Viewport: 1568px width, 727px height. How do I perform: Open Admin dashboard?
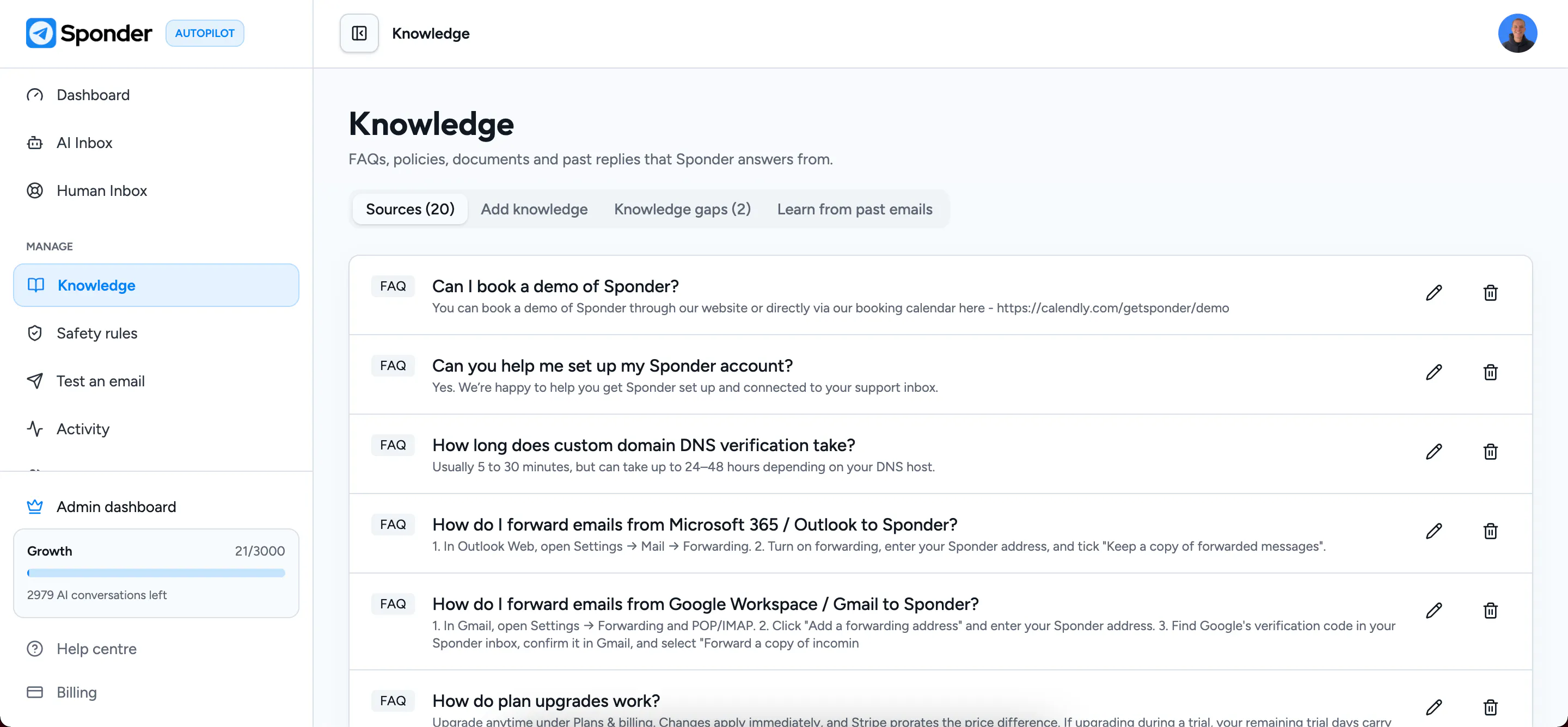tap(156, 507)
